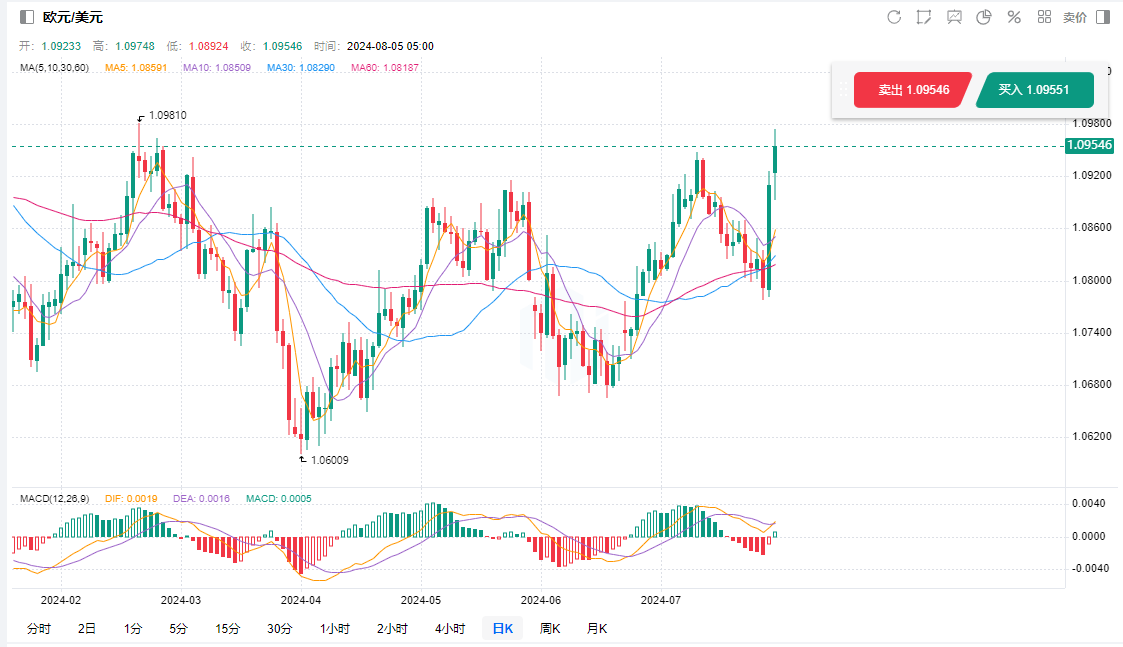The width and height of the screenshot is (1123, 647).
Task: Click the refresh chart icon
Action: click(894, 17)
